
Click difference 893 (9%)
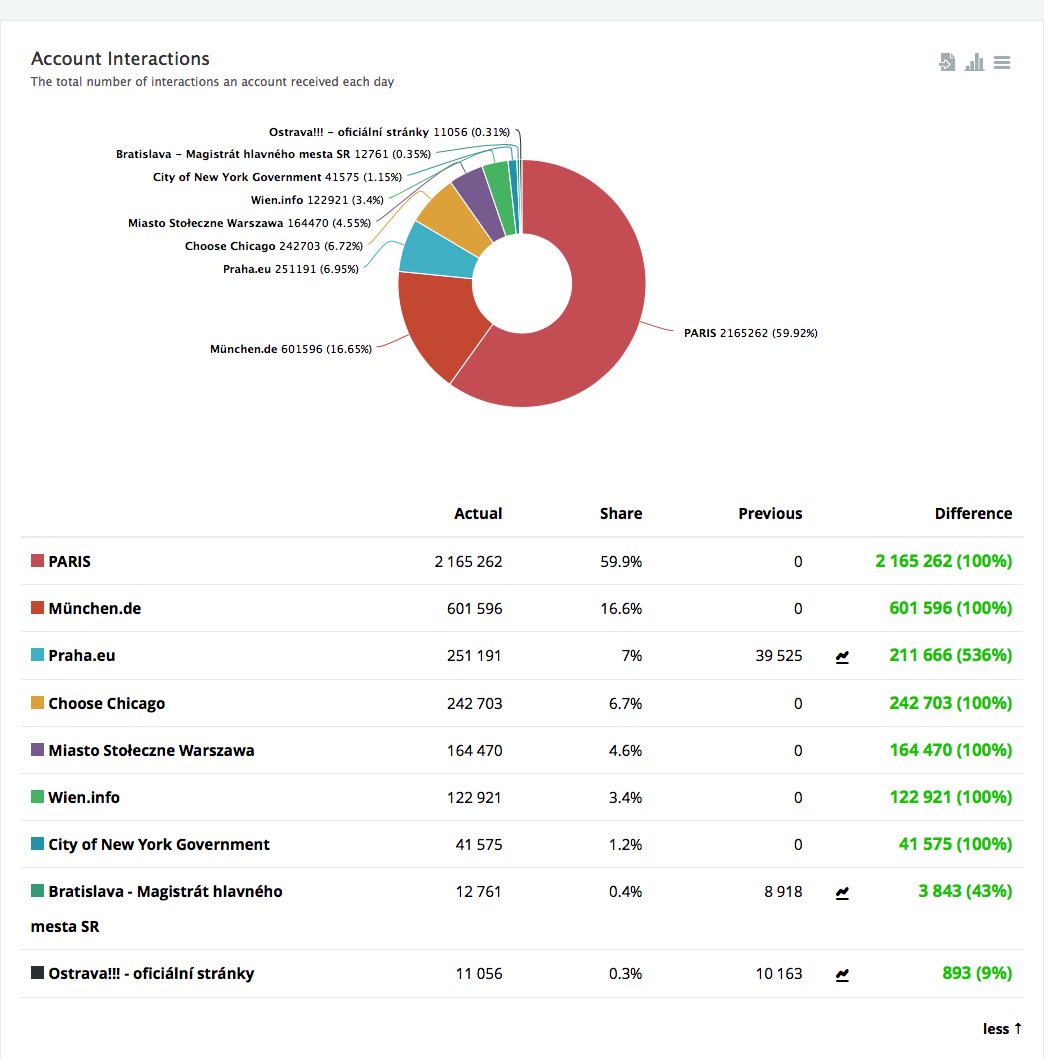pos(977,973)
